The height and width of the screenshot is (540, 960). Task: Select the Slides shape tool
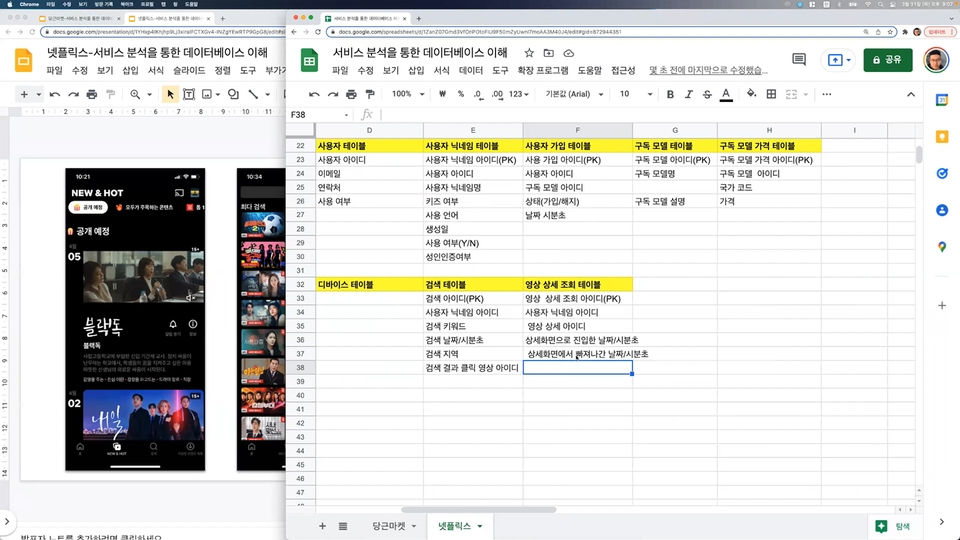click(x=233, y=94)
